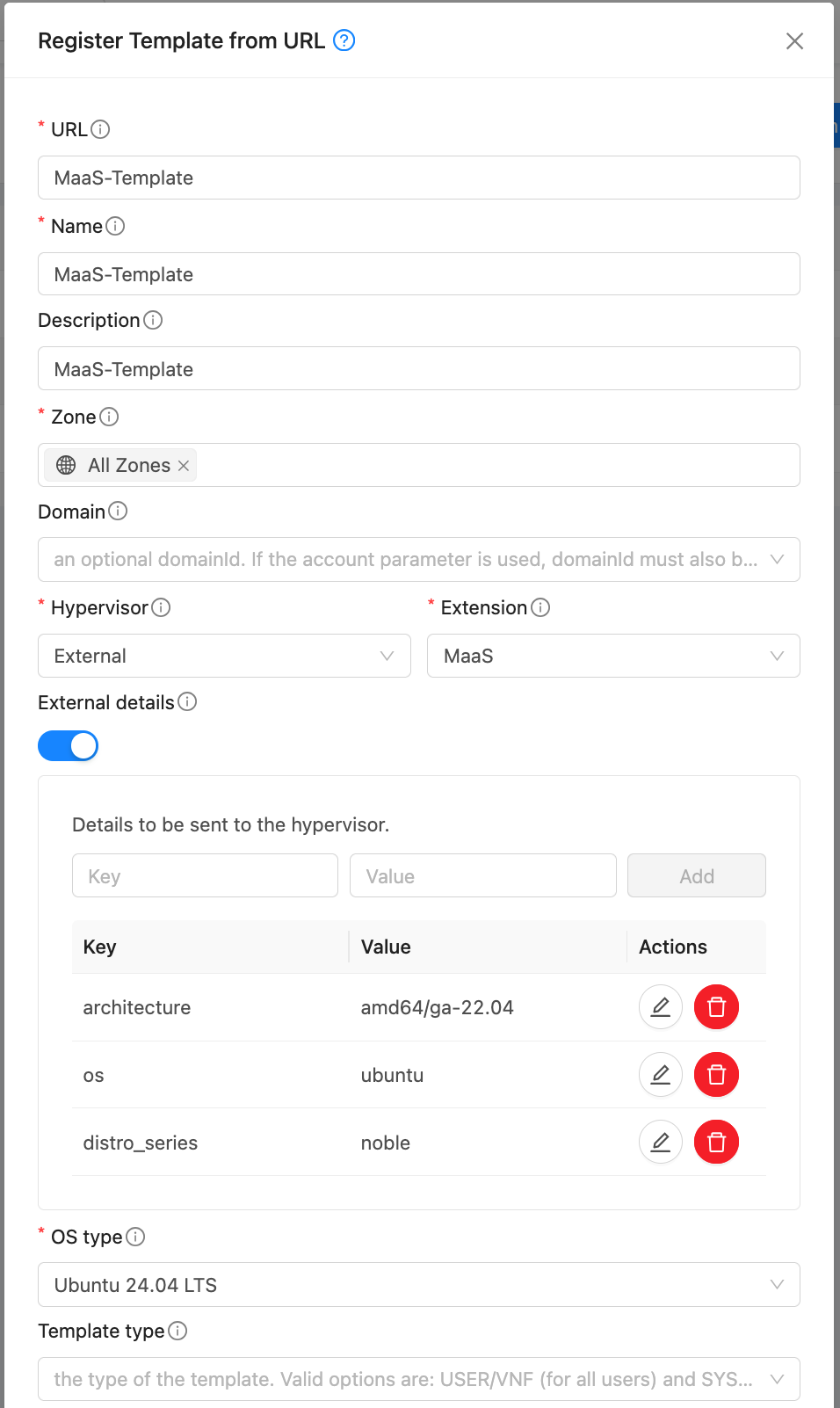Show info tooltip for Name field
The width and height of the screenshot is (840, 1408).
click(115, 226)
